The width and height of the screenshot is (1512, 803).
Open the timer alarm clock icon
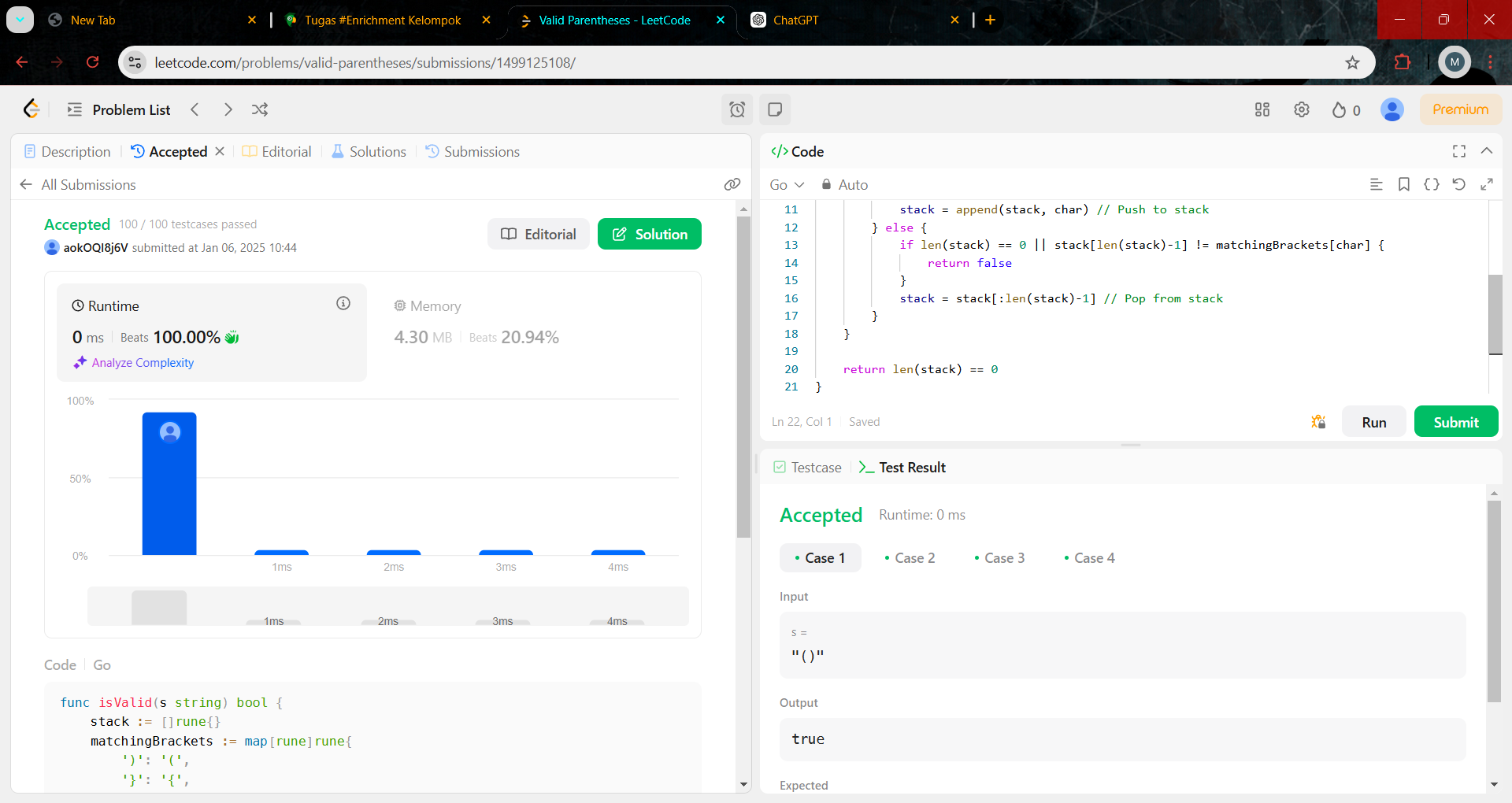tap(736, 109)
